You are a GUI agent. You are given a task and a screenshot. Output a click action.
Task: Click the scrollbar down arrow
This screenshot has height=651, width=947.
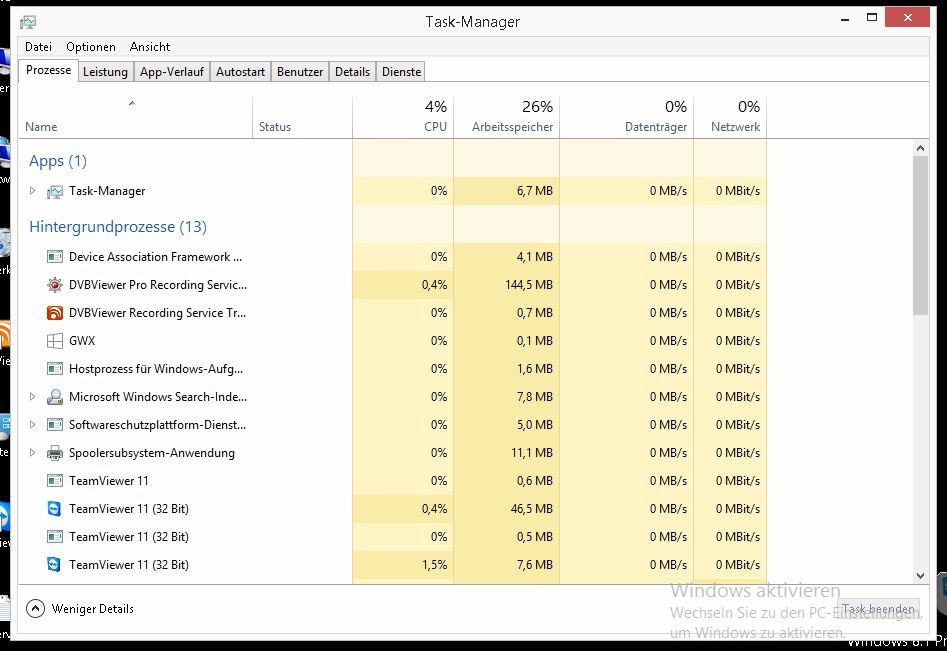[920, 576]
